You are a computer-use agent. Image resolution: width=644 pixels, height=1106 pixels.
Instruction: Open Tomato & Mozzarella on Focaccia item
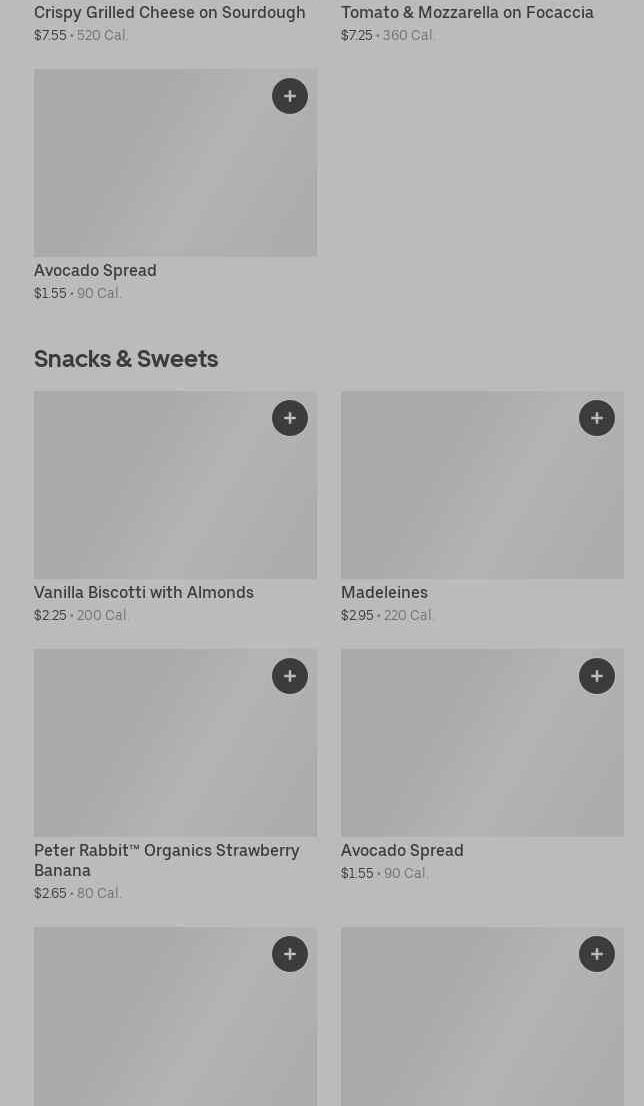click(x=467, y=13)
